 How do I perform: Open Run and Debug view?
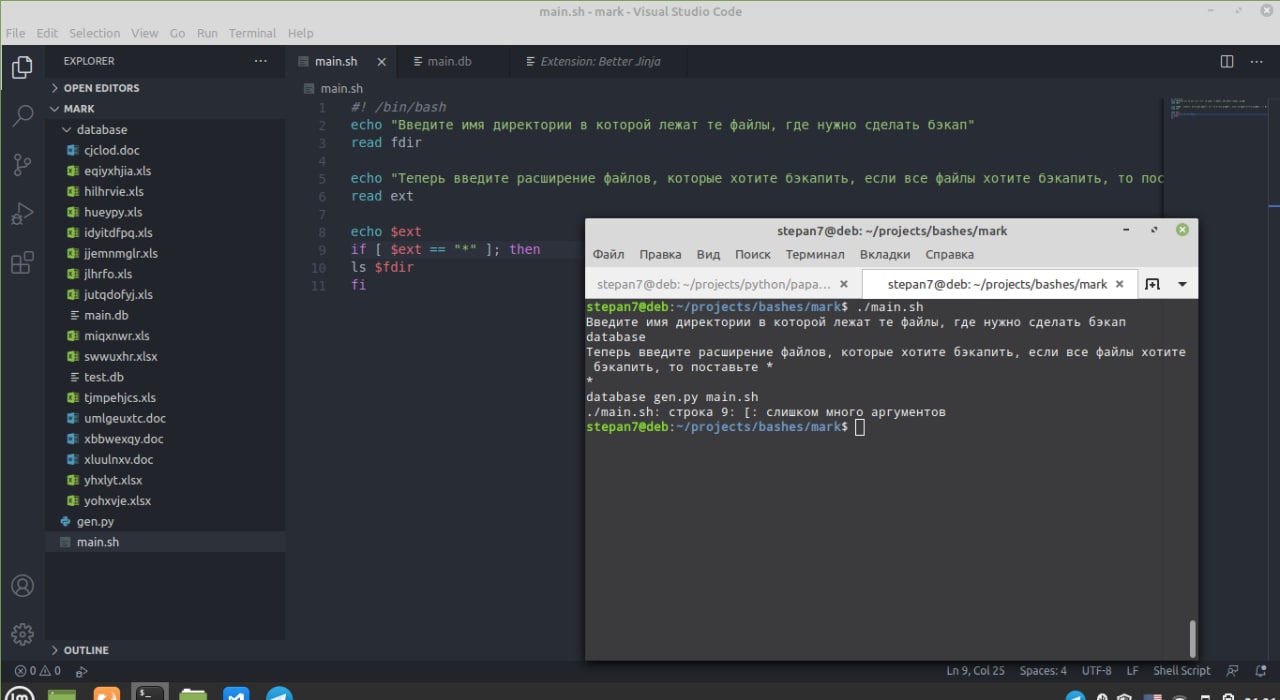click(x=22, y=214)
